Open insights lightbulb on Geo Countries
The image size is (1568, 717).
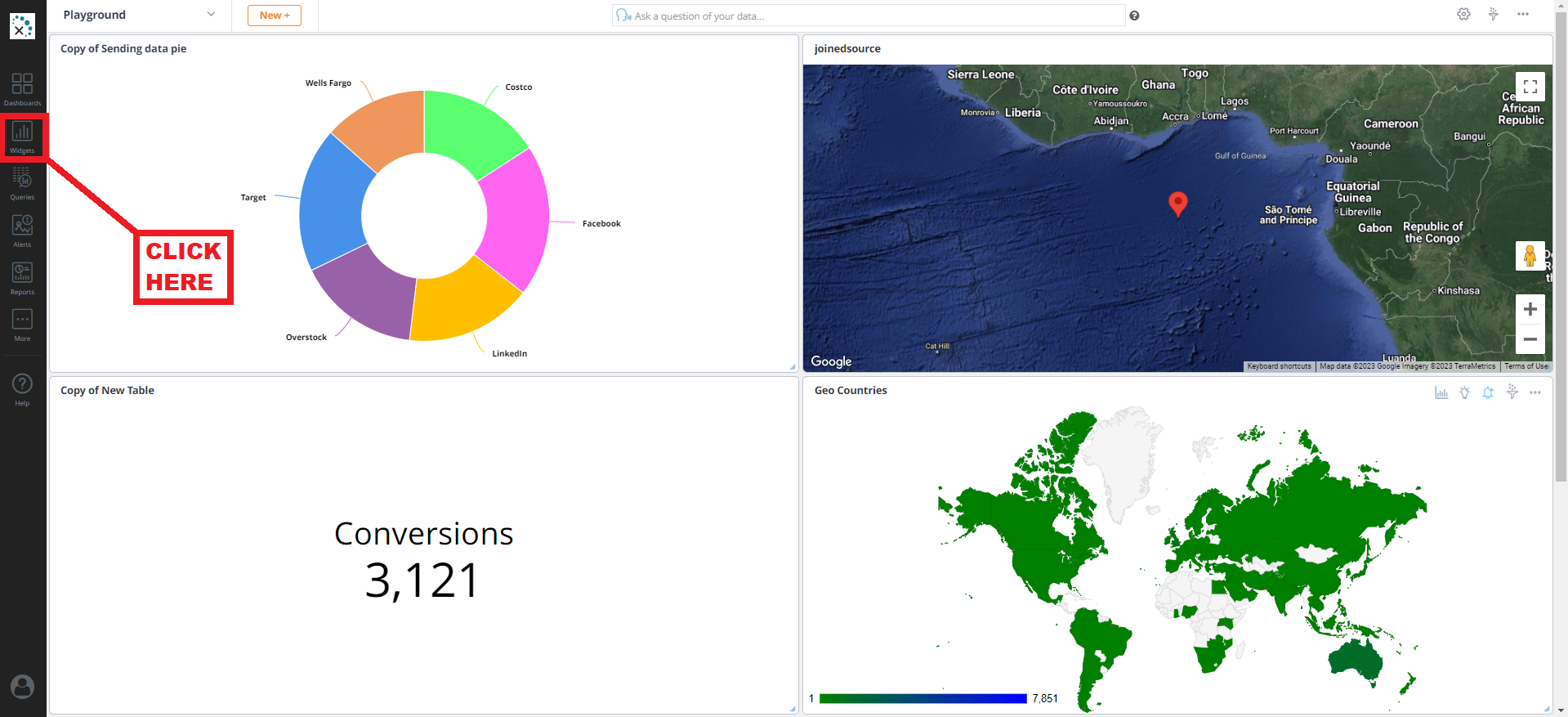pos(1464,393)
